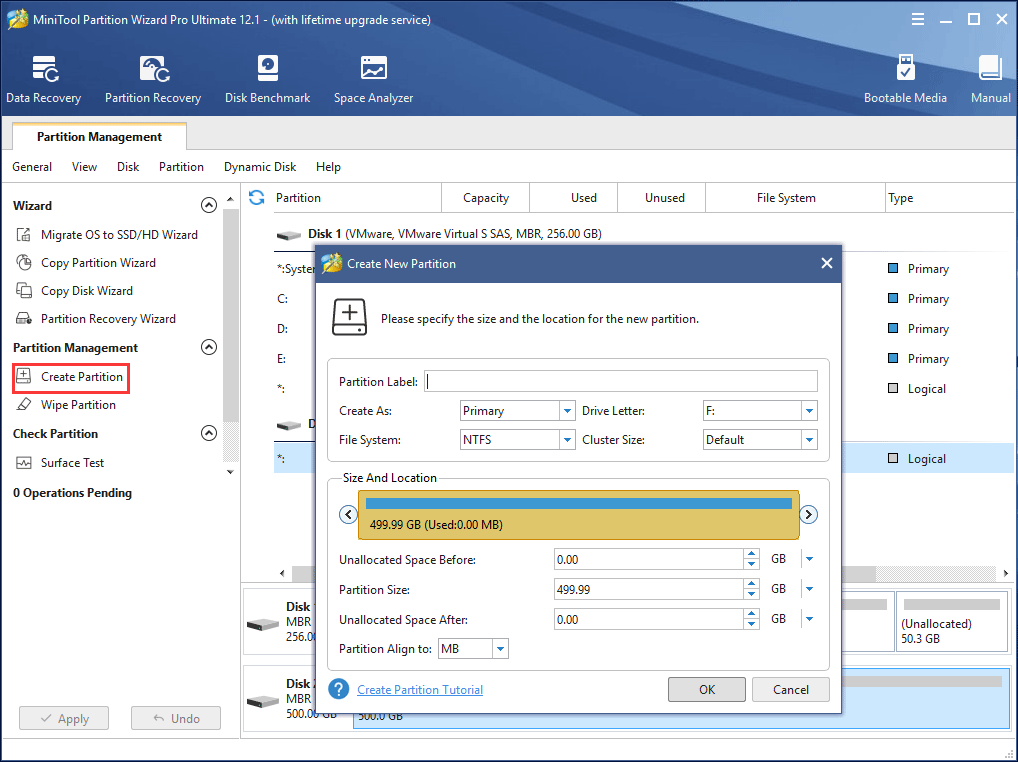Screen dimensions: 1018x762
Task: Open the hamburger menu in the title bar
Action: 917,19
